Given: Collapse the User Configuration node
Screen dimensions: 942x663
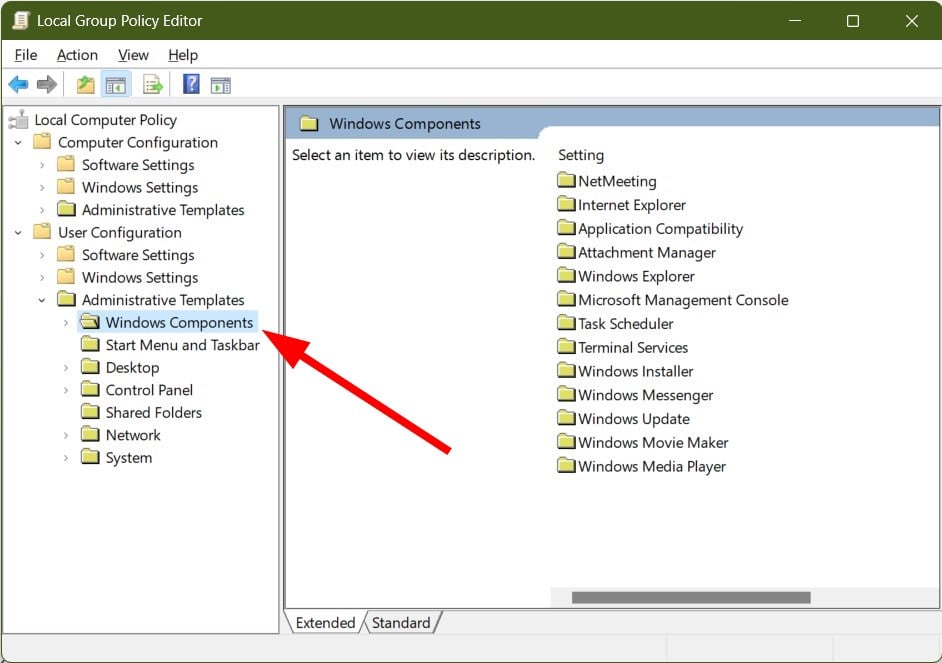Looking at the screenshot, I should pos(18,232).
